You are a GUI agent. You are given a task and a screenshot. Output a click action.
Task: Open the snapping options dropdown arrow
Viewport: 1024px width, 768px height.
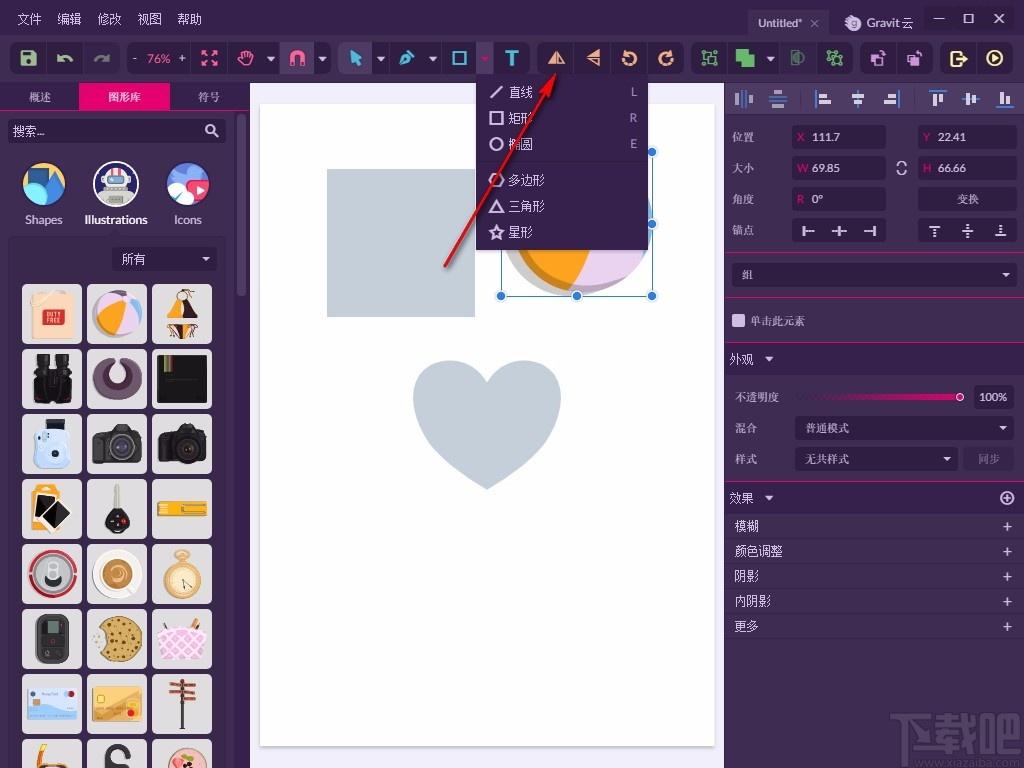coord(323,59)
